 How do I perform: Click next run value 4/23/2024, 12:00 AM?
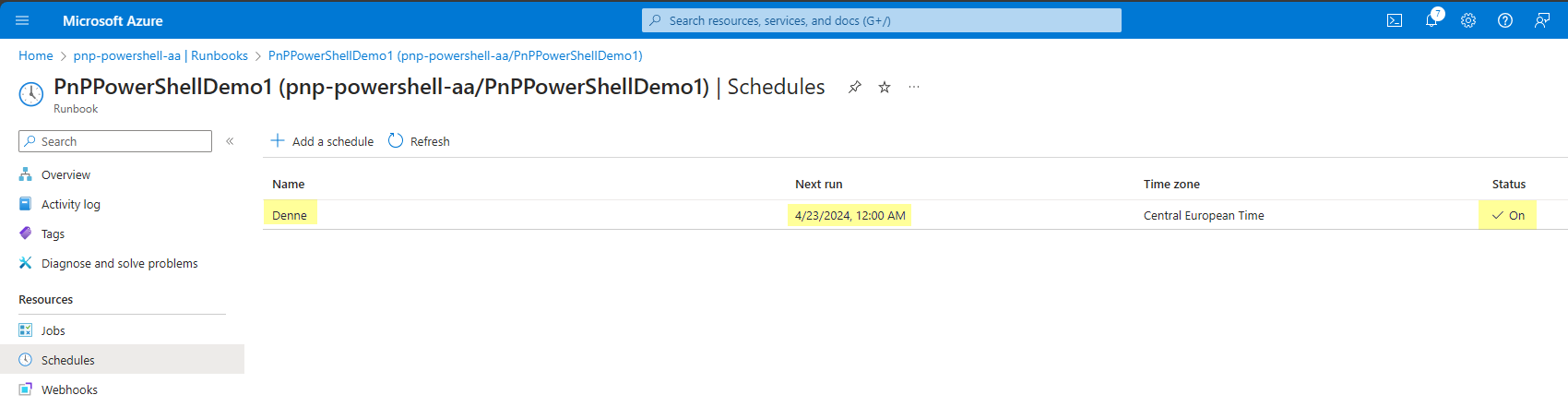(x=850, y=215)
